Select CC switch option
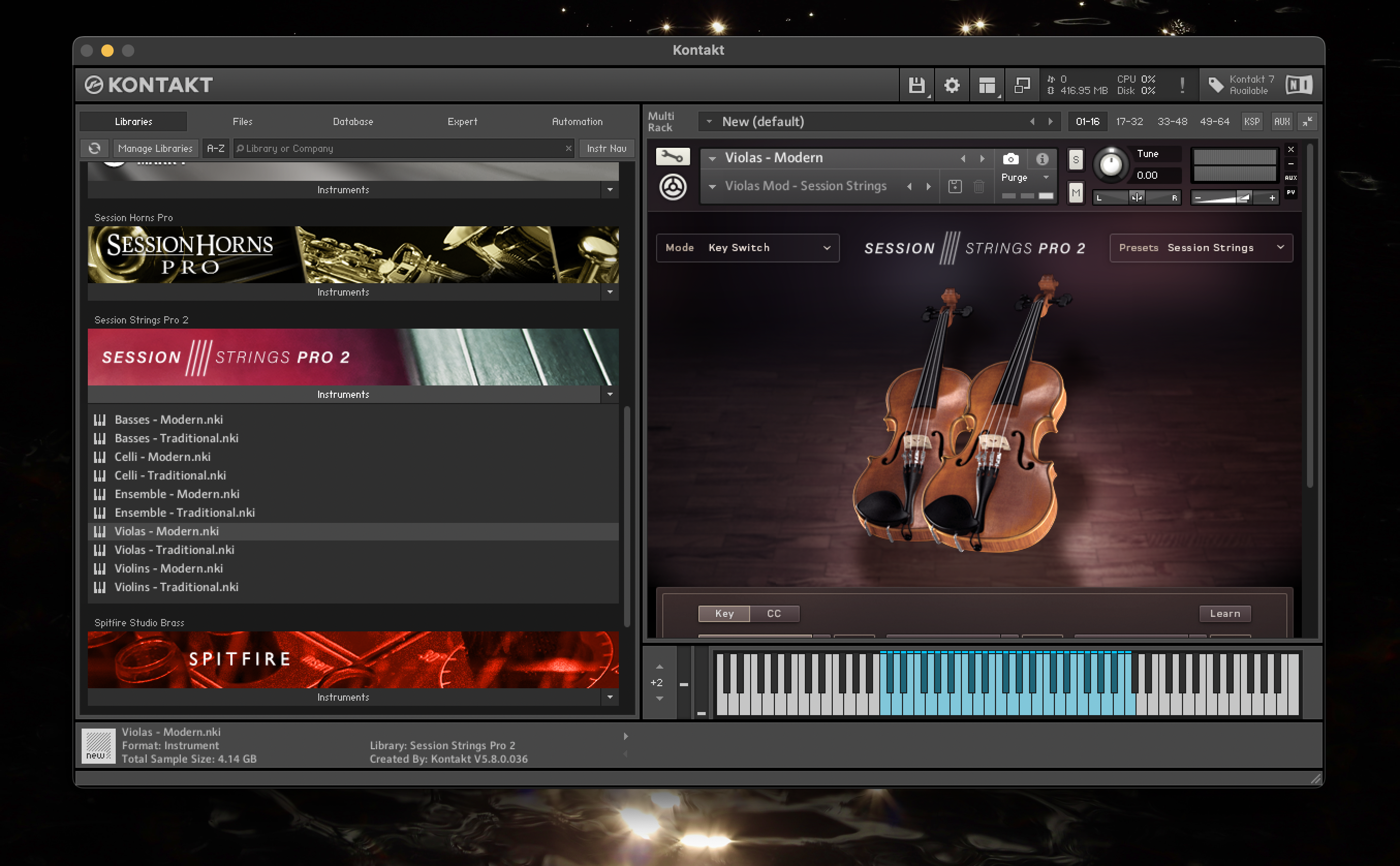Image resolution: width=1400 pixels, height=866 pixels. point(774,613)
